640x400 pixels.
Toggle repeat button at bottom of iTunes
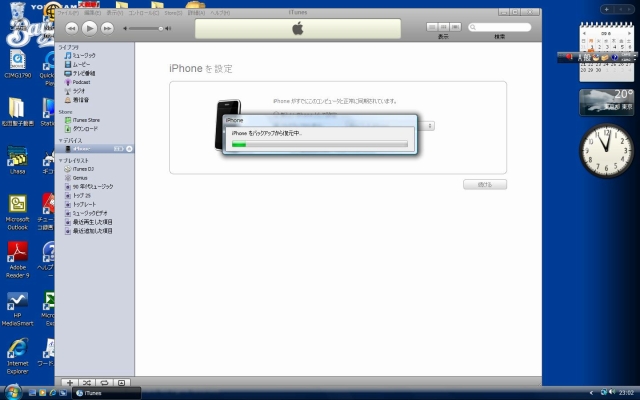(x=104, y=382)
